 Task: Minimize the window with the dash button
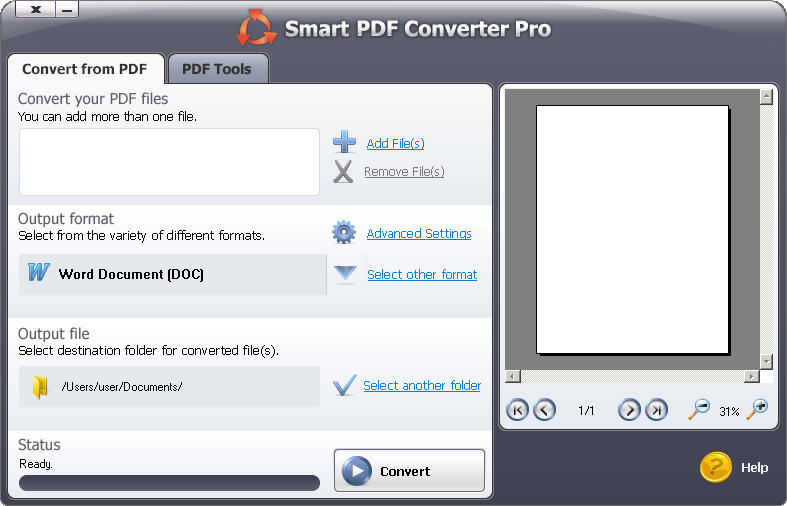tap(67, 9)
